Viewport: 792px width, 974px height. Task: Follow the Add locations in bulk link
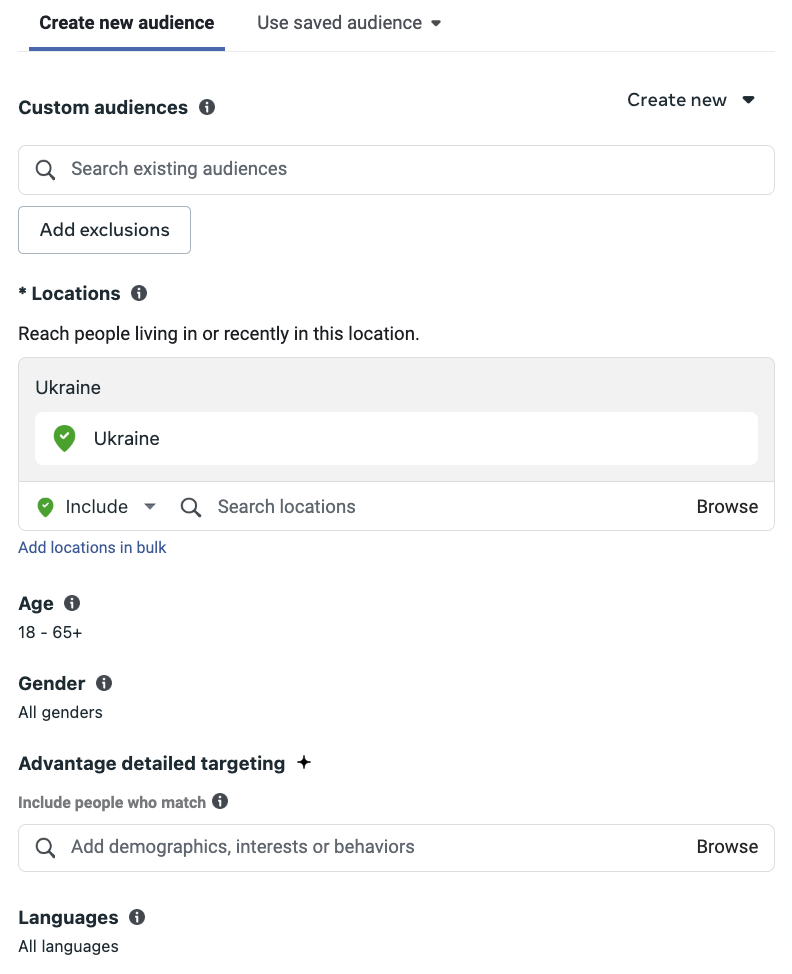pyautogui.click(x=92, y=547)
